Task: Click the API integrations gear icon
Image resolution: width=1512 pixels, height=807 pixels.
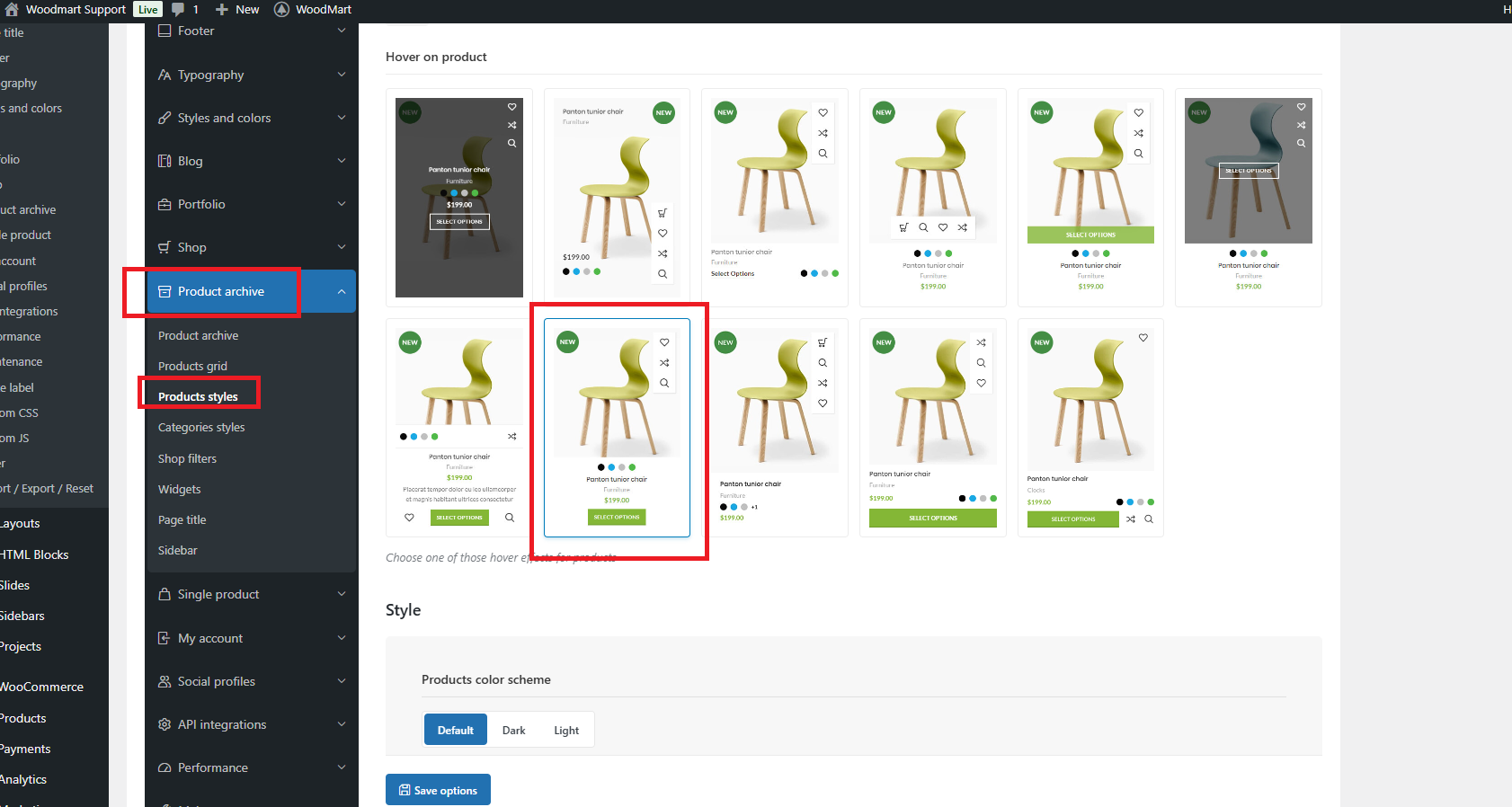Action: pos(165,724)
